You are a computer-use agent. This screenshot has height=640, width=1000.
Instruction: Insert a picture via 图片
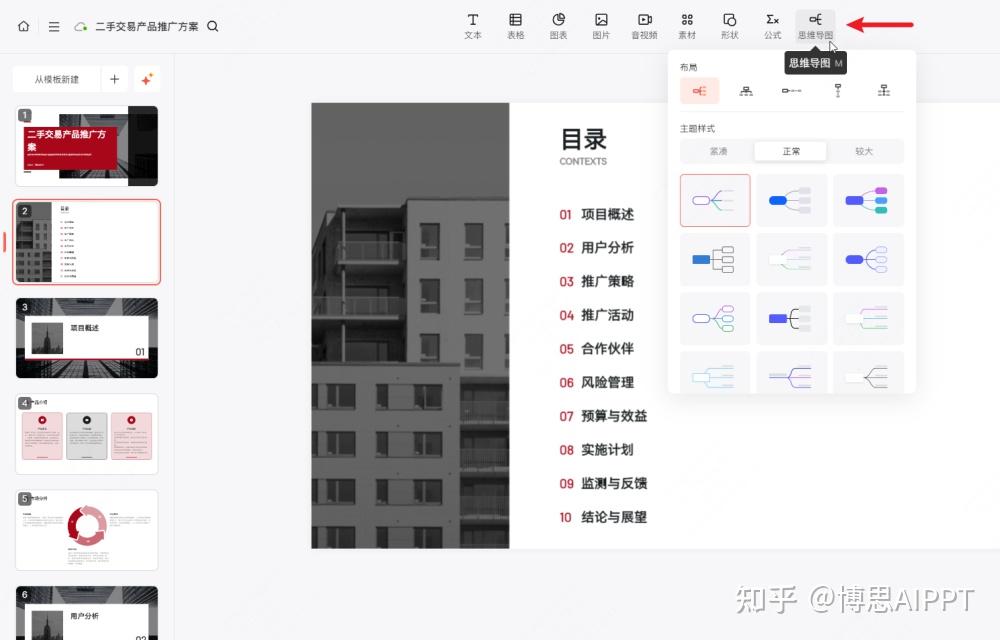coord(601,26)
